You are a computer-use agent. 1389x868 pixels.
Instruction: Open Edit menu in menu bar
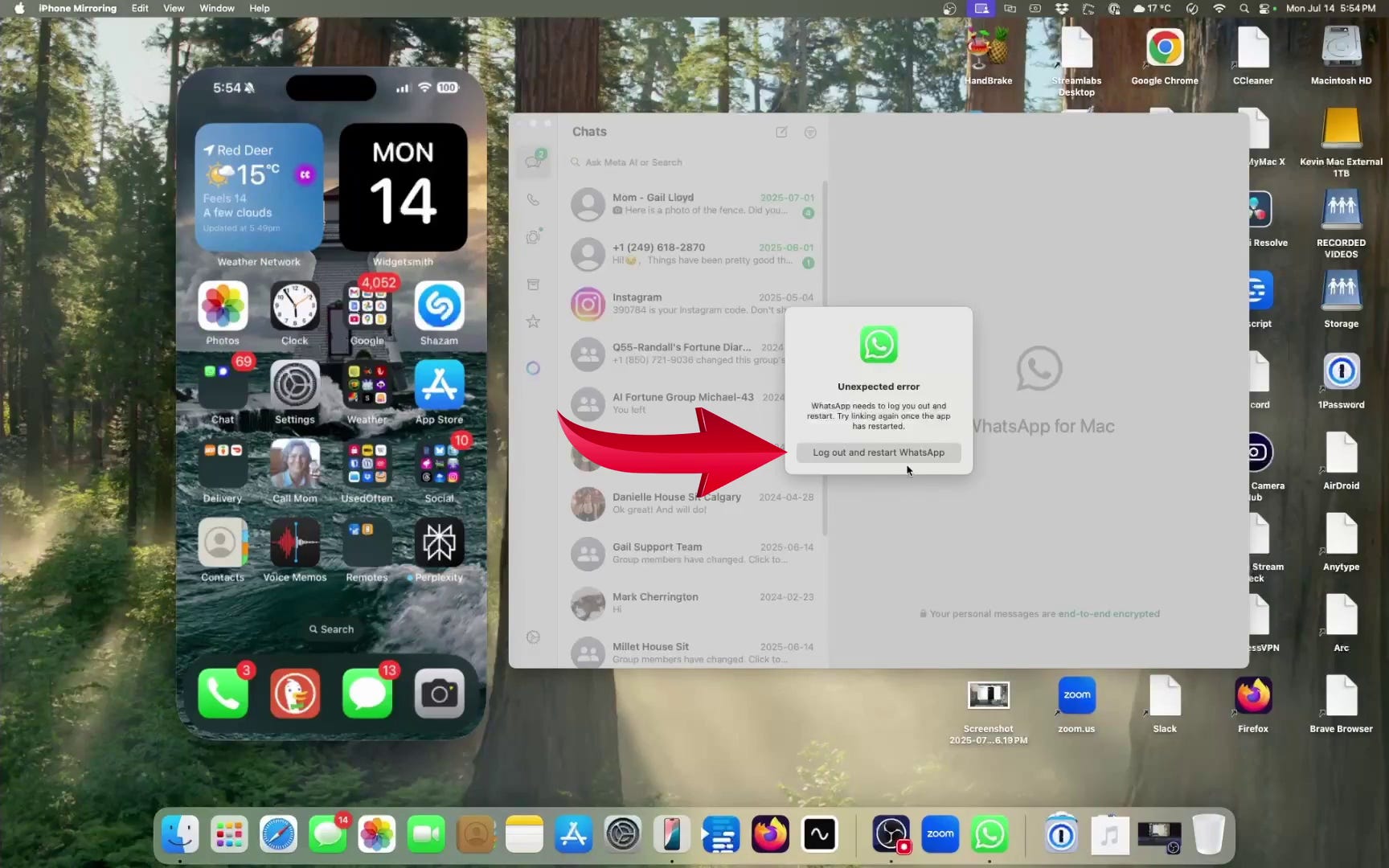tap(140, 8)
